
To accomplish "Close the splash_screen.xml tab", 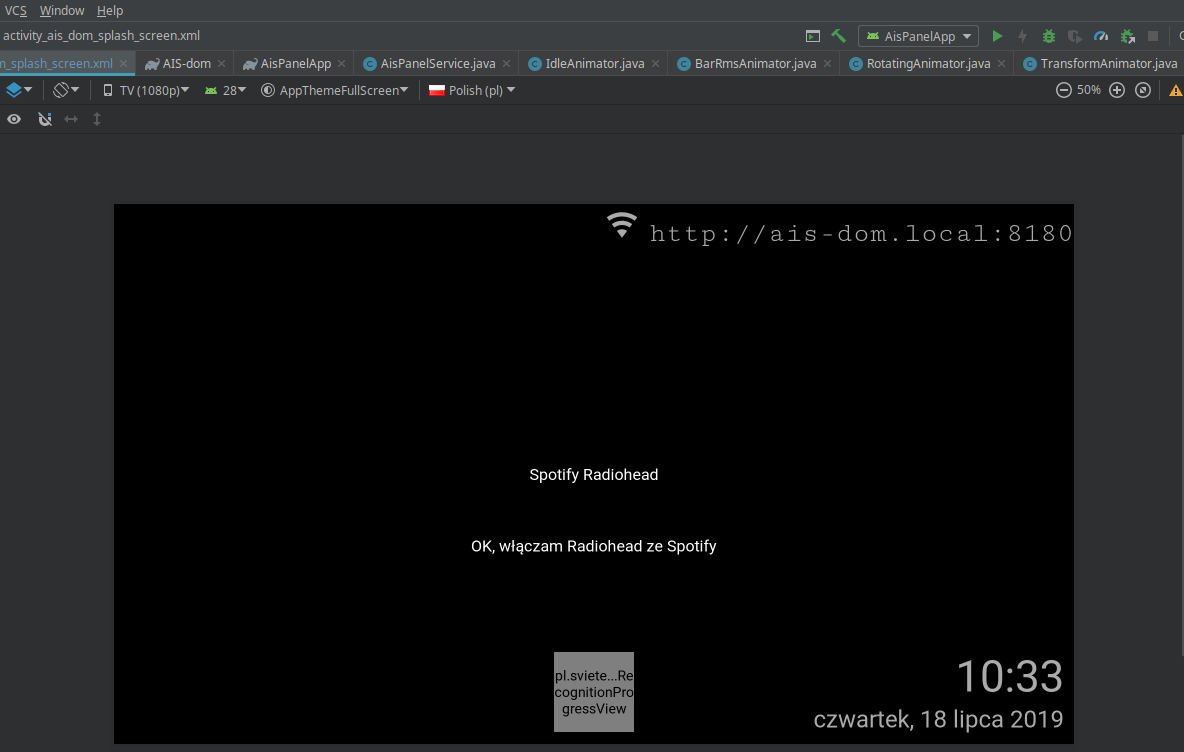I will pos(124,63).
